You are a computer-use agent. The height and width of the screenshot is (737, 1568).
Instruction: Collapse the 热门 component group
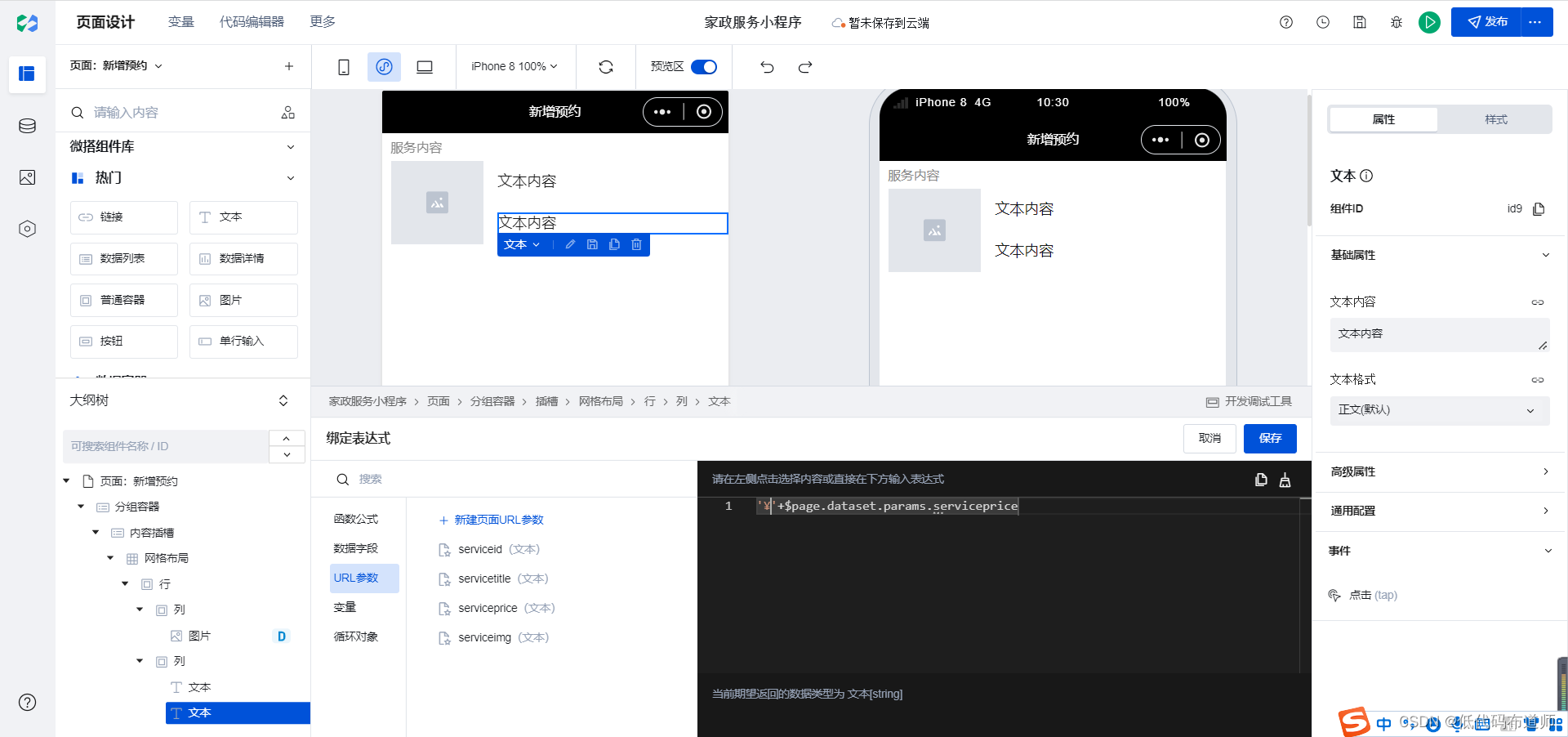pos(290,178)
